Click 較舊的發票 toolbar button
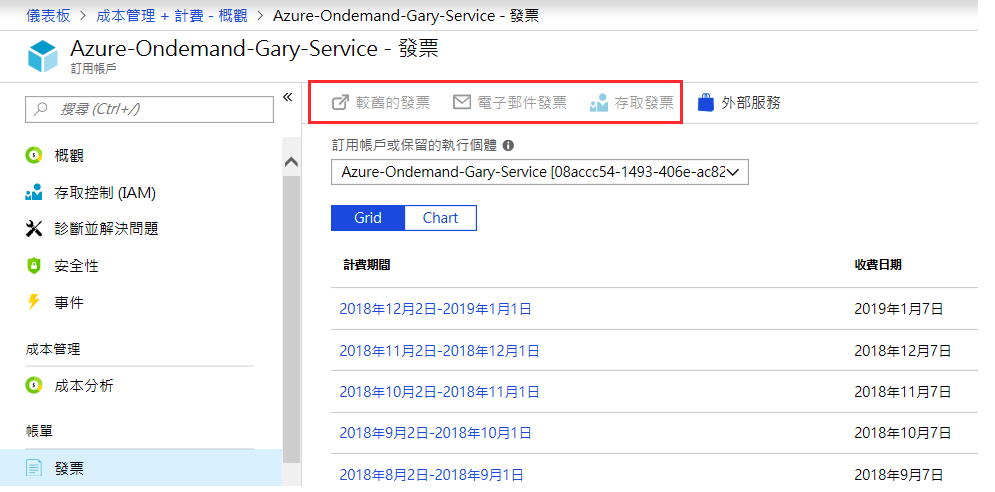995x492 pixels. pos(381,102)
